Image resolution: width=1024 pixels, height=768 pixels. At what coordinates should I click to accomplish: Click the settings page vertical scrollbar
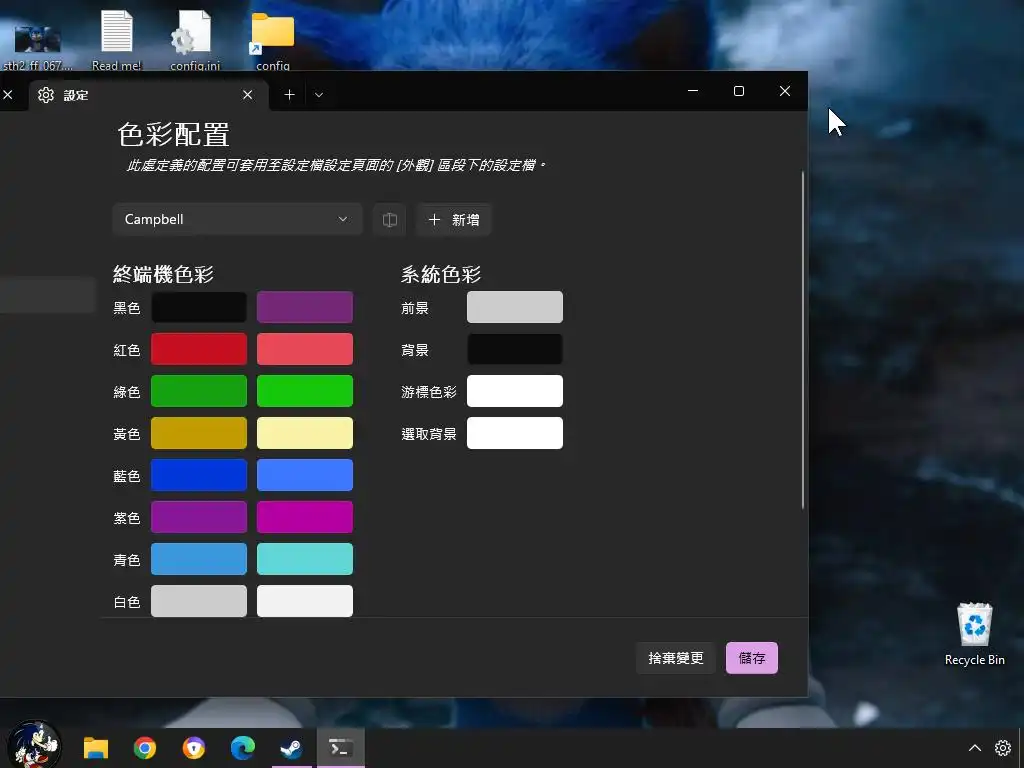point(803,340)
